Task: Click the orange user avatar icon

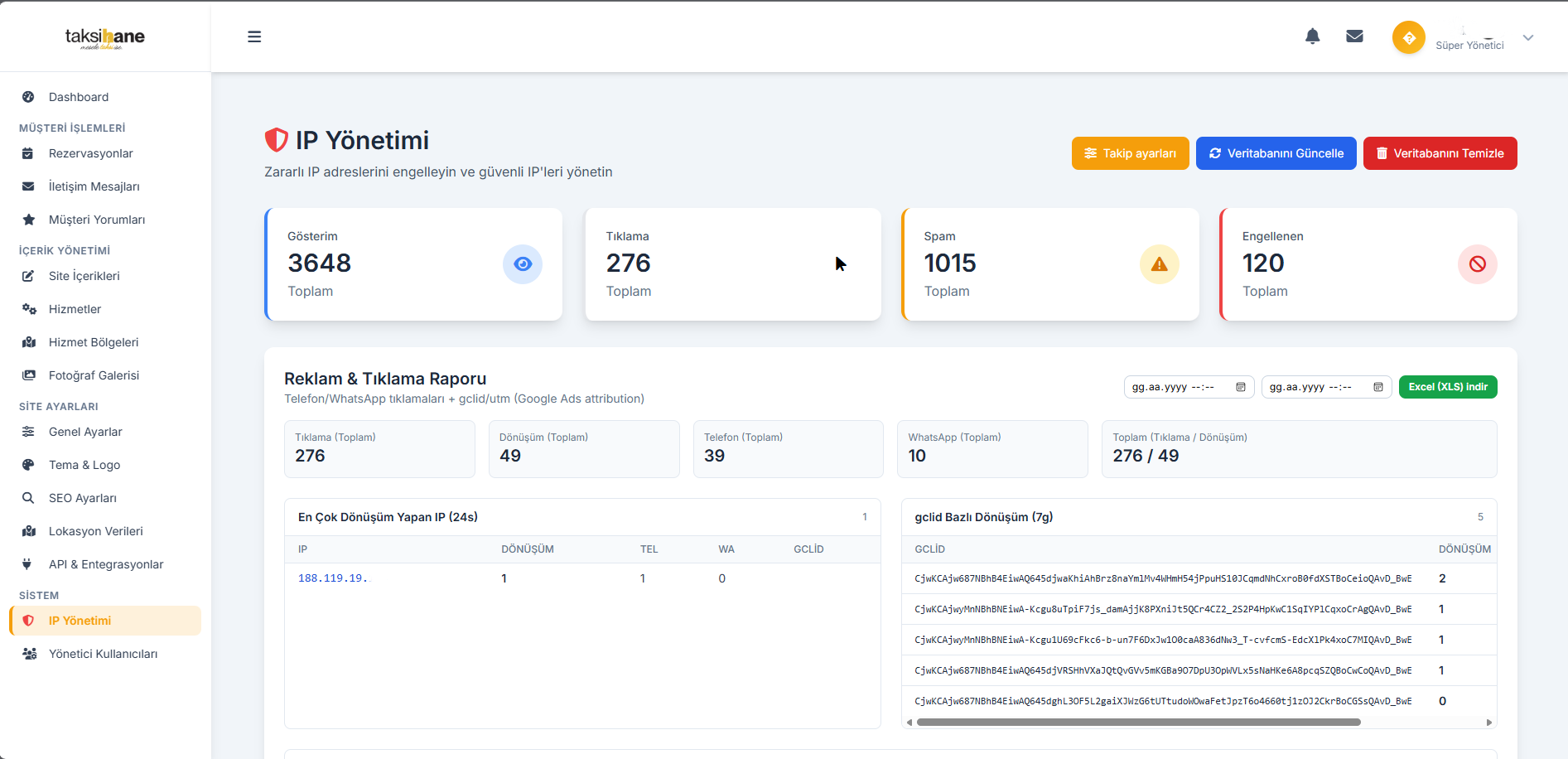Action: (x=1408, y=38)
